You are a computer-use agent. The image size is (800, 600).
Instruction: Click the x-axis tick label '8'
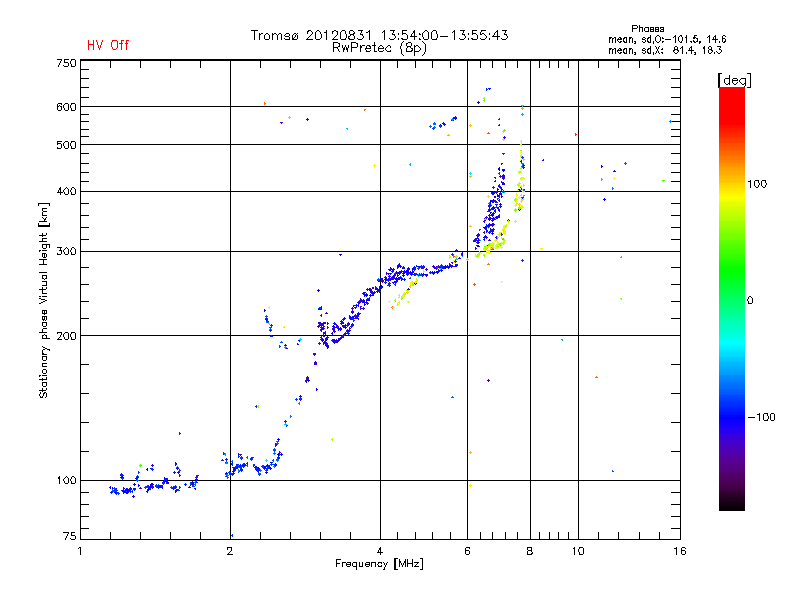(530, 551)
